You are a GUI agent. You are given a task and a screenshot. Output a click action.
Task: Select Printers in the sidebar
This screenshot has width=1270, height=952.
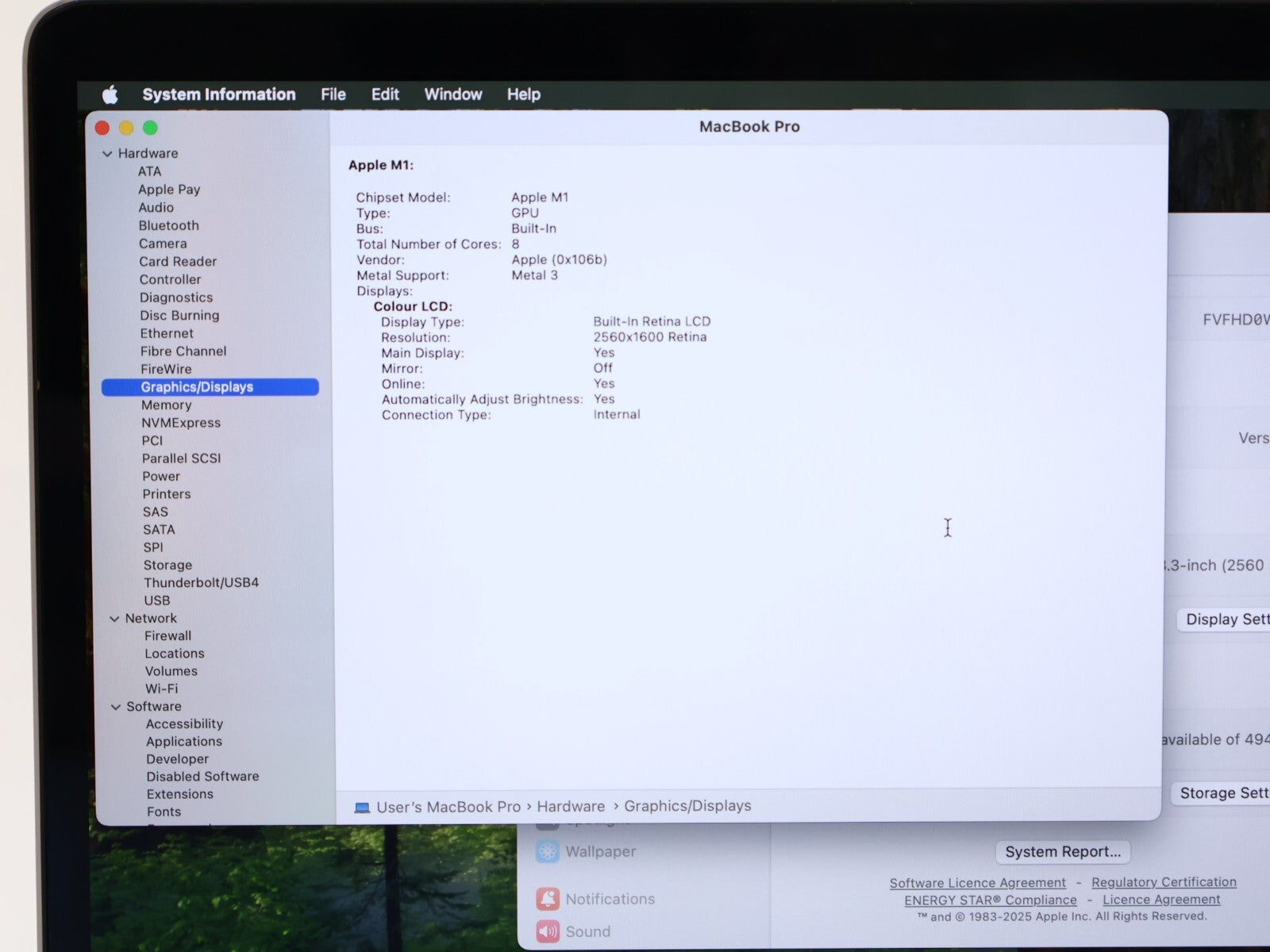coord(167,494)
